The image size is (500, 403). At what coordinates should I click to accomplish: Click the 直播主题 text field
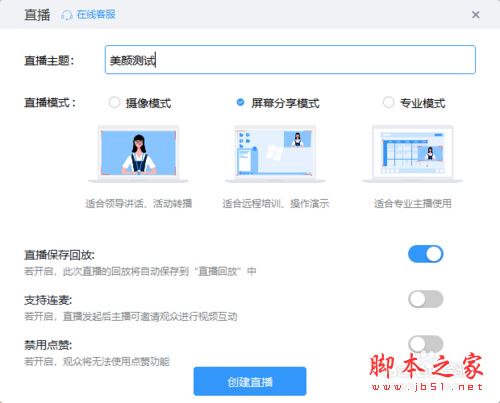290,60
